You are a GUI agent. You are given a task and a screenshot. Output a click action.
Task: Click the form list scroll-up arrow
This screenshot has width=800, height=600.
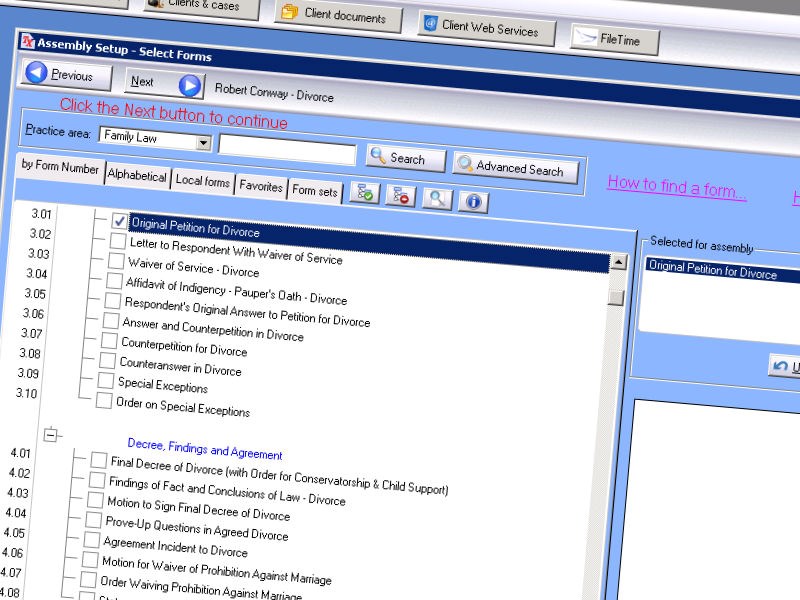click(x=618, y=262)
